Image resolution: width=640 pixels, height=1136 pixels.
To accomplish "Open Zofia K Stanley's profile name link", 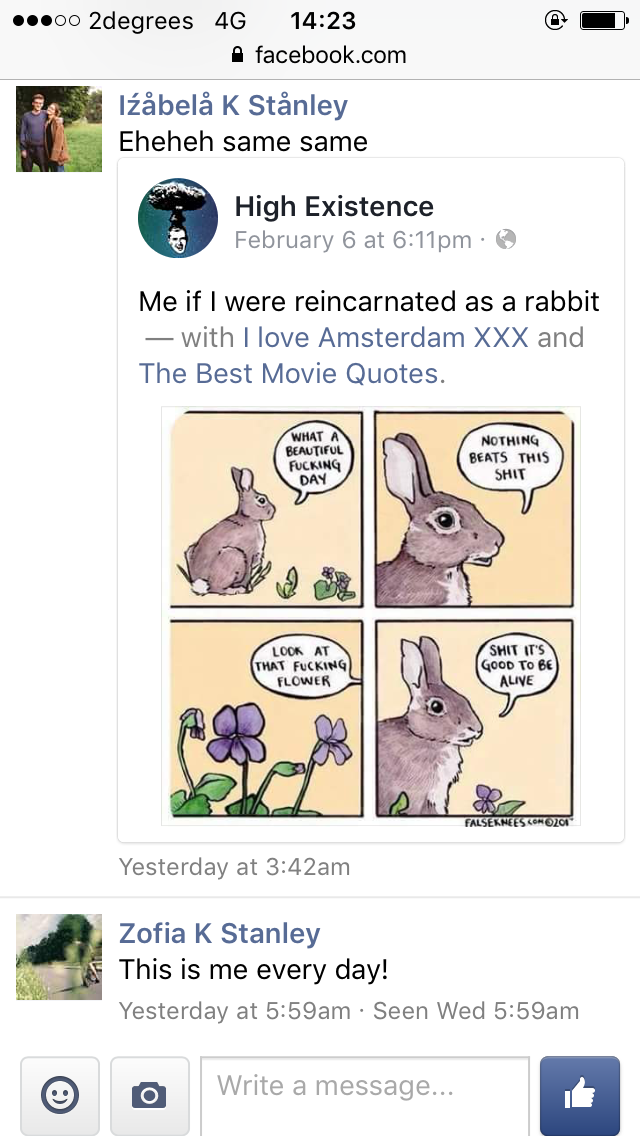I will (220, 933).
